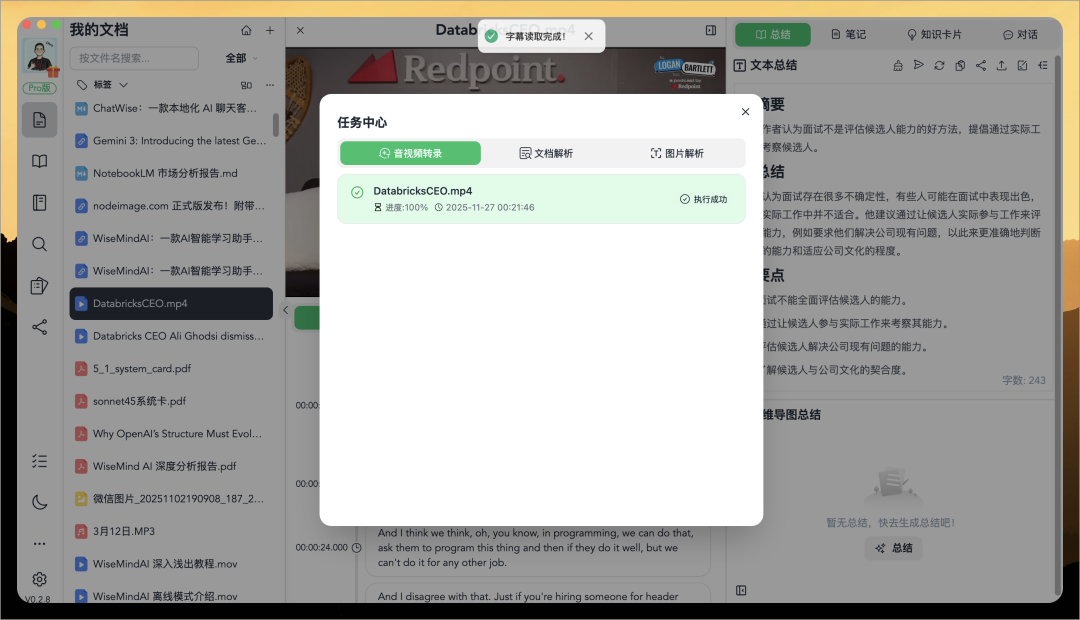
Task: Click the 执行成功 status label
Action: (x=703, y=199)
